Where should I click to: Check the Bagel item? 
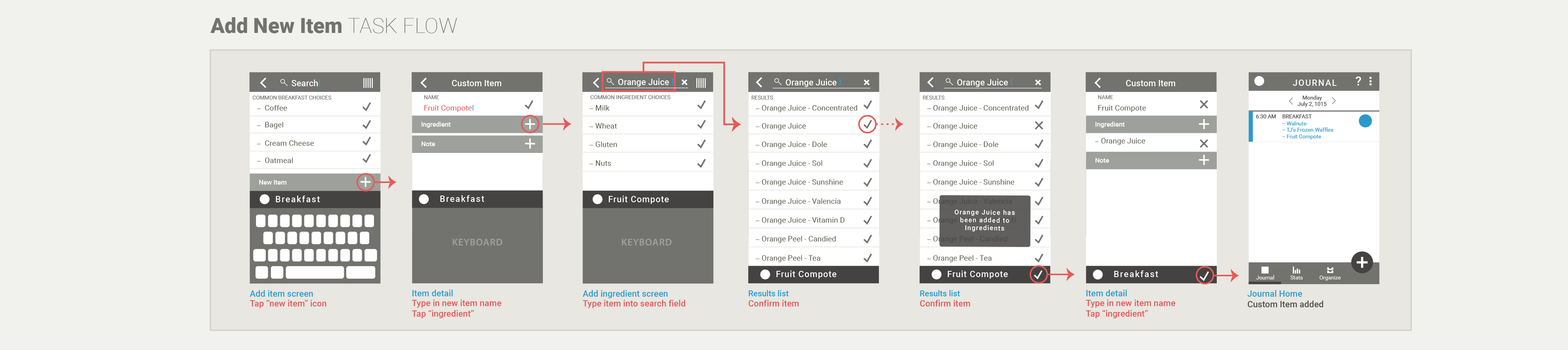(367, 124)
